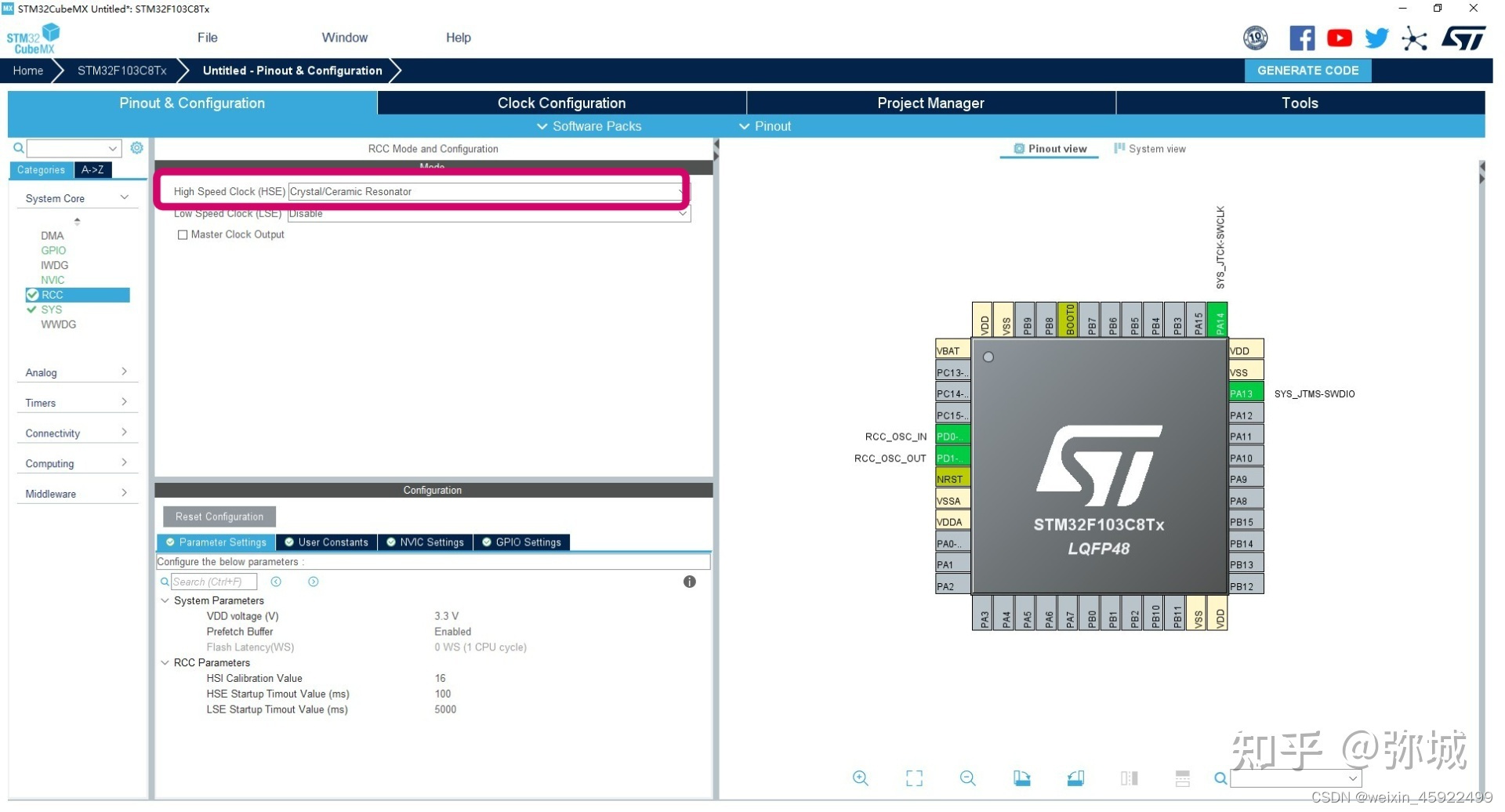
Task: Open the GPIO Settings tab
Action: [522, 543]
